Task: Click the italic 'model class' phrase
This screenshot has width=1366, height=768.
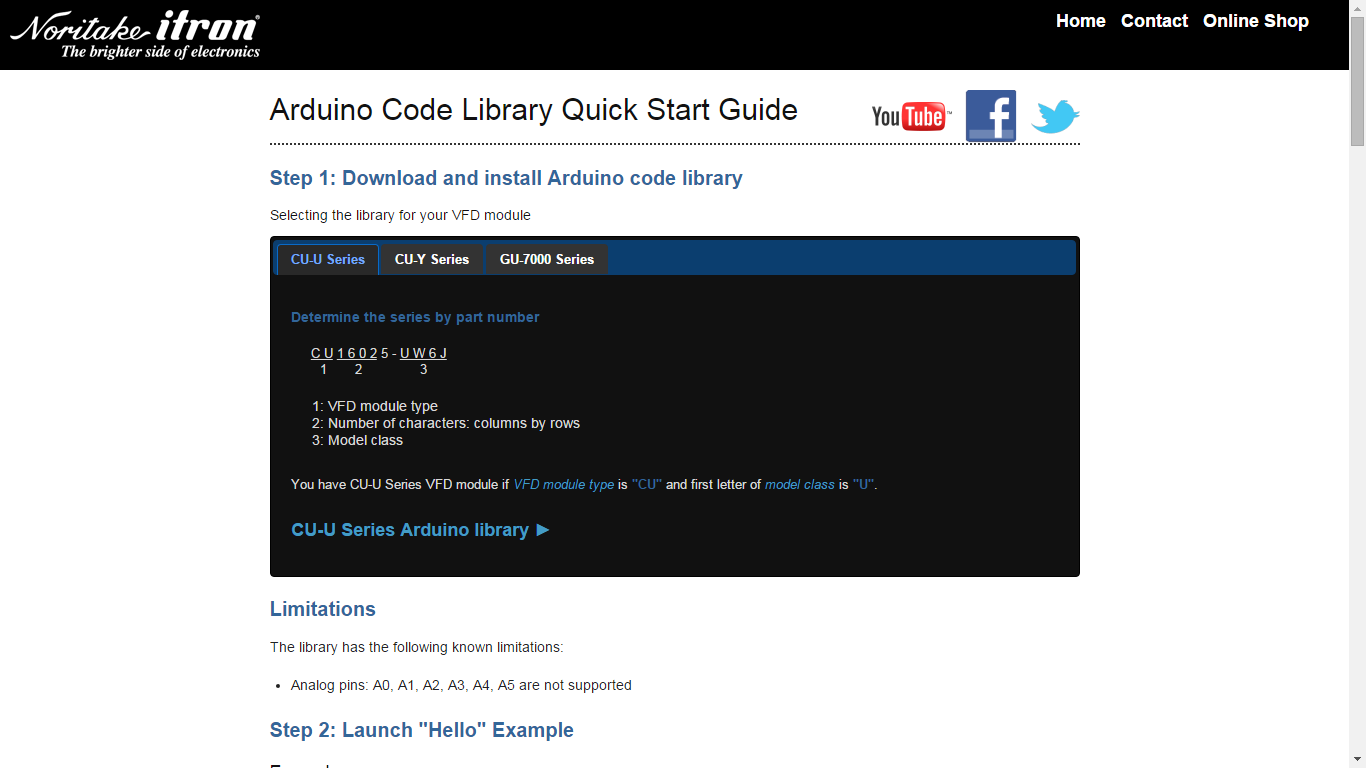Action: point(800,484)
